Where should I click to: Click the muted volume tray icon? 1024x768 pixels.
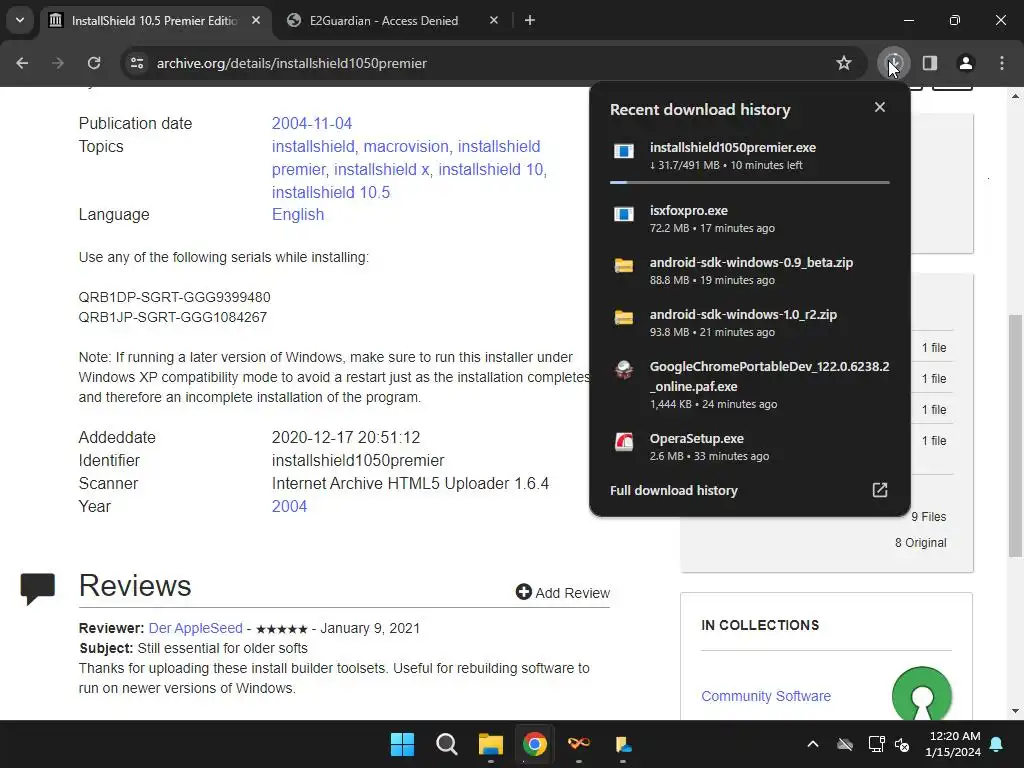coord(903,744)
